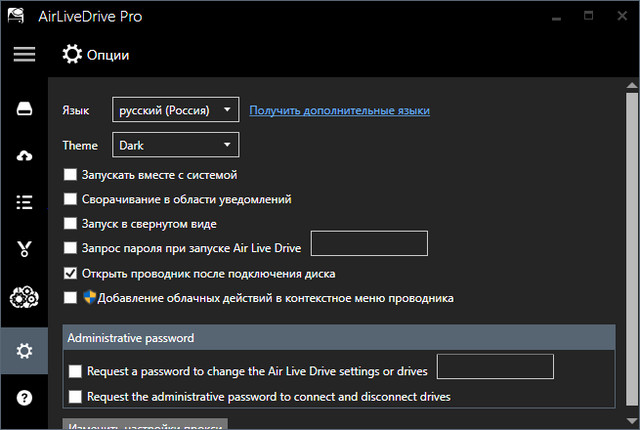Image resolution: width=640 pixels, height=430 pixels.
Task: Open the Theme dropdown showing Dark
Action: 176,145
